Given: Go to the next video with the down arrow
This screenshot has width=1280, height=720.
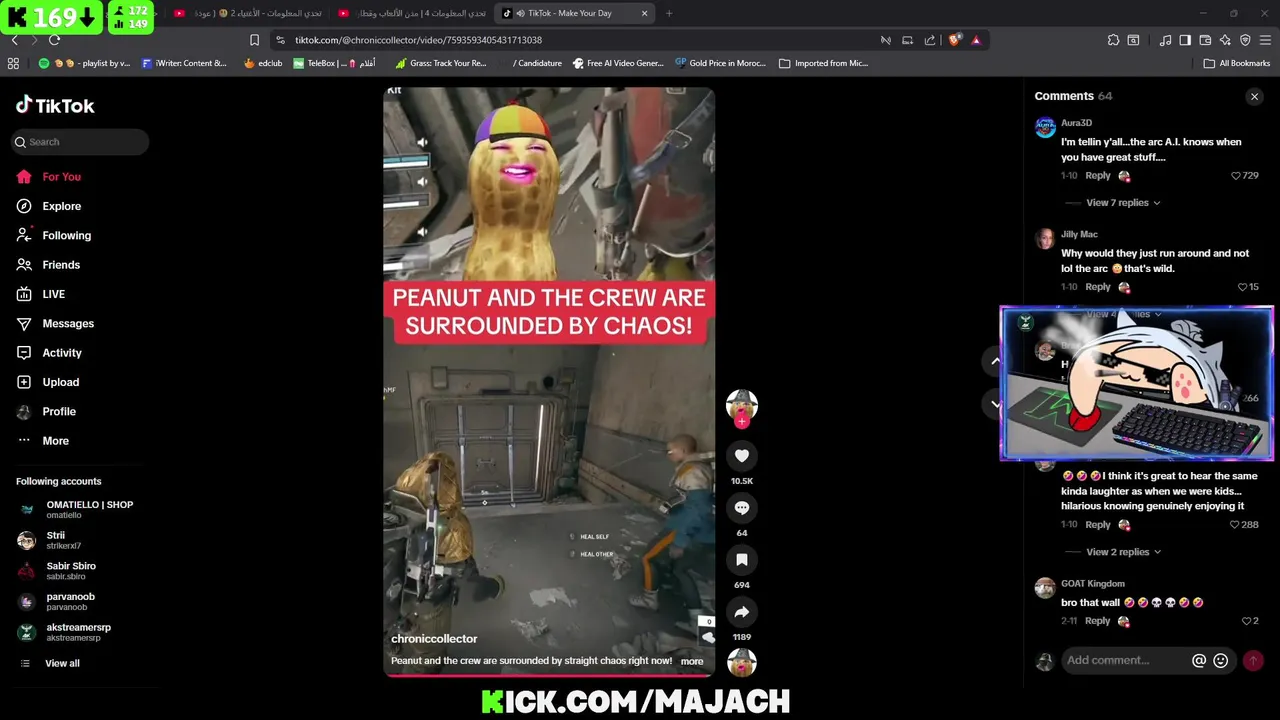Looking at the screenshot, I should coord(995,405).
